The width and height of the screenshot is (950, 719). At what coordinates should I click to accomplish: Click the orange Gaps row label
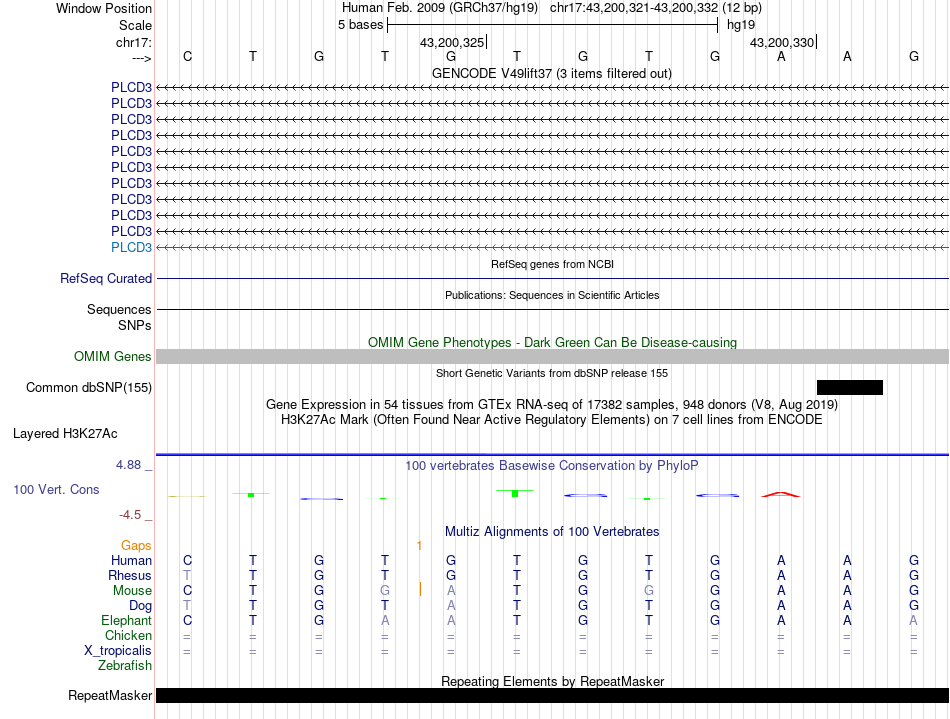(x=136, y=546)
